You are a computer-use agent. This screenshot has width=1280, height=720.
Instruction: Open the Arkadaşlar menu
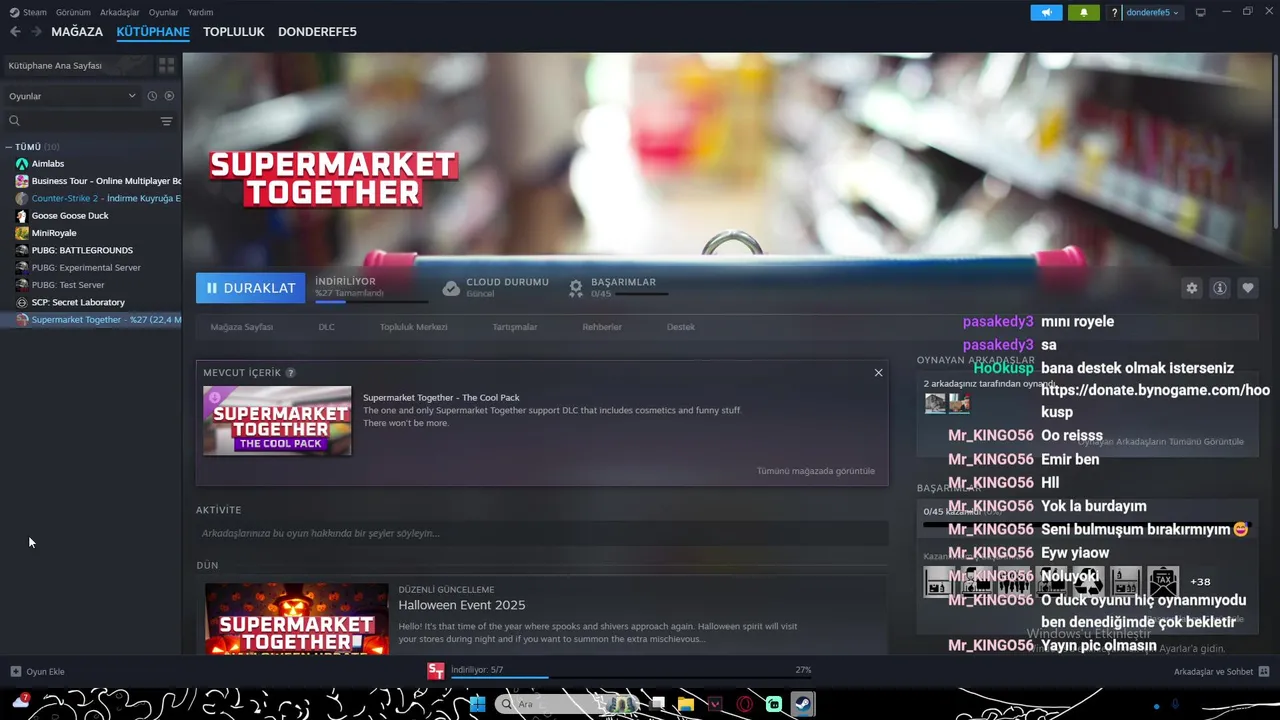point(120,12)
